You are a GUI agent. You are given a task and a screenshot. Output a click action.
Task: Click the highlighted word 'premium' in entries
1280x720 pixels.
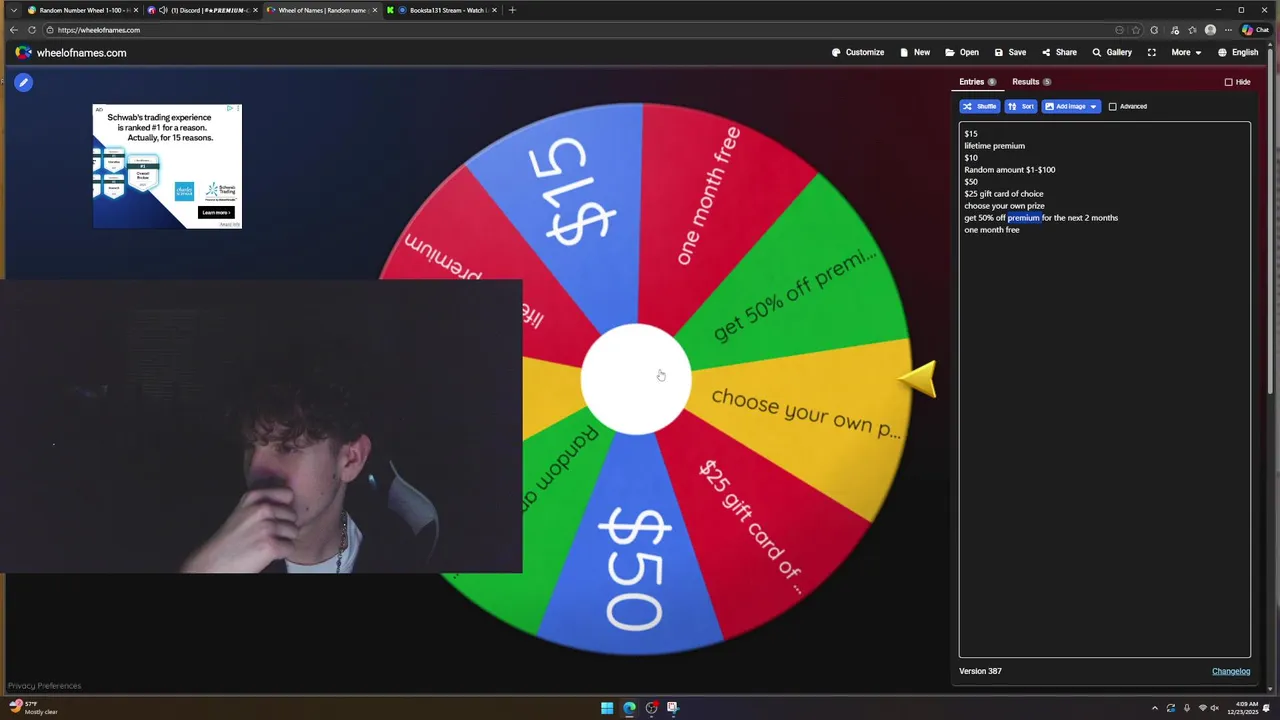coord(1024,218)
